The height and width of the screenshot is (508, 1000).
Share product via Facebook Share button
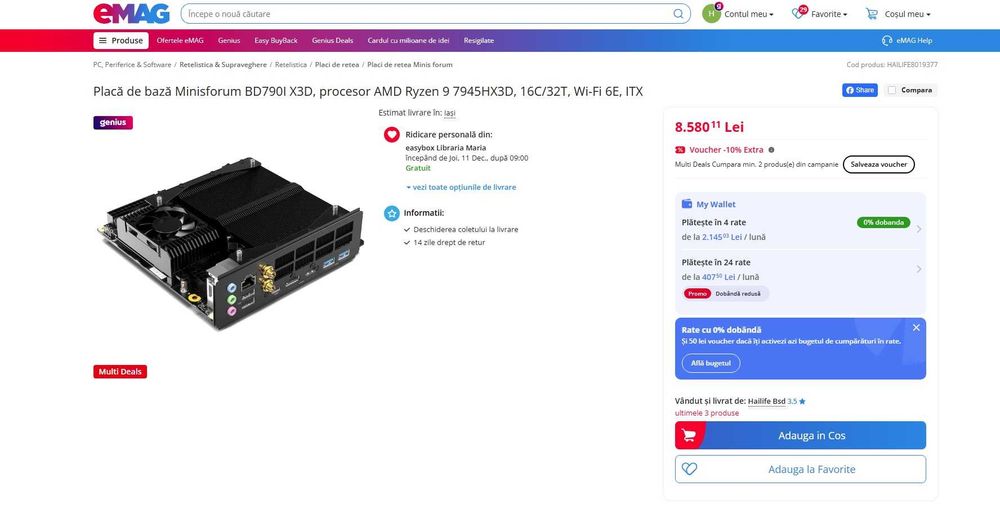[x=860, y=90]
